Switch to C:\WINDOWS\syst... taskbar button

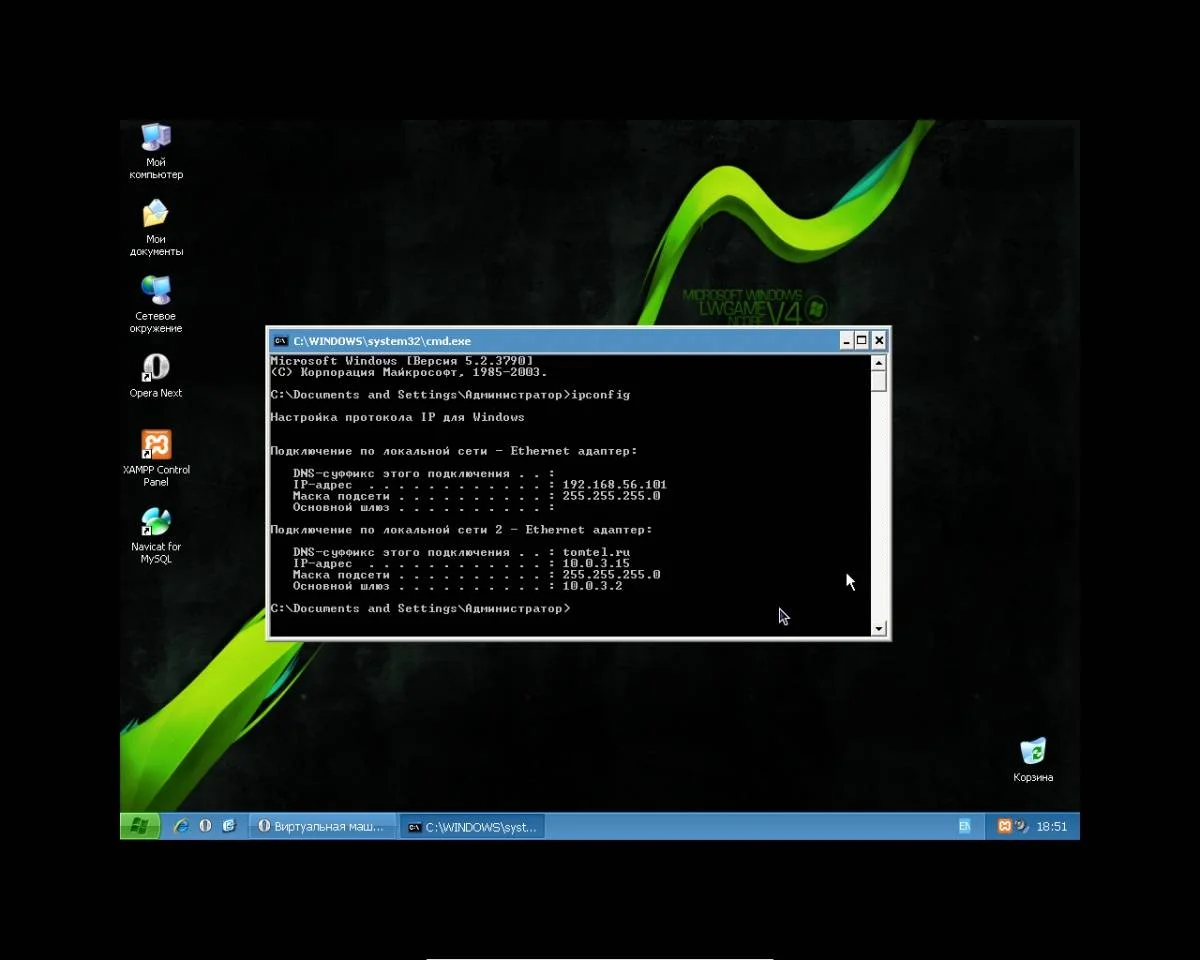(x=472, y=826)
